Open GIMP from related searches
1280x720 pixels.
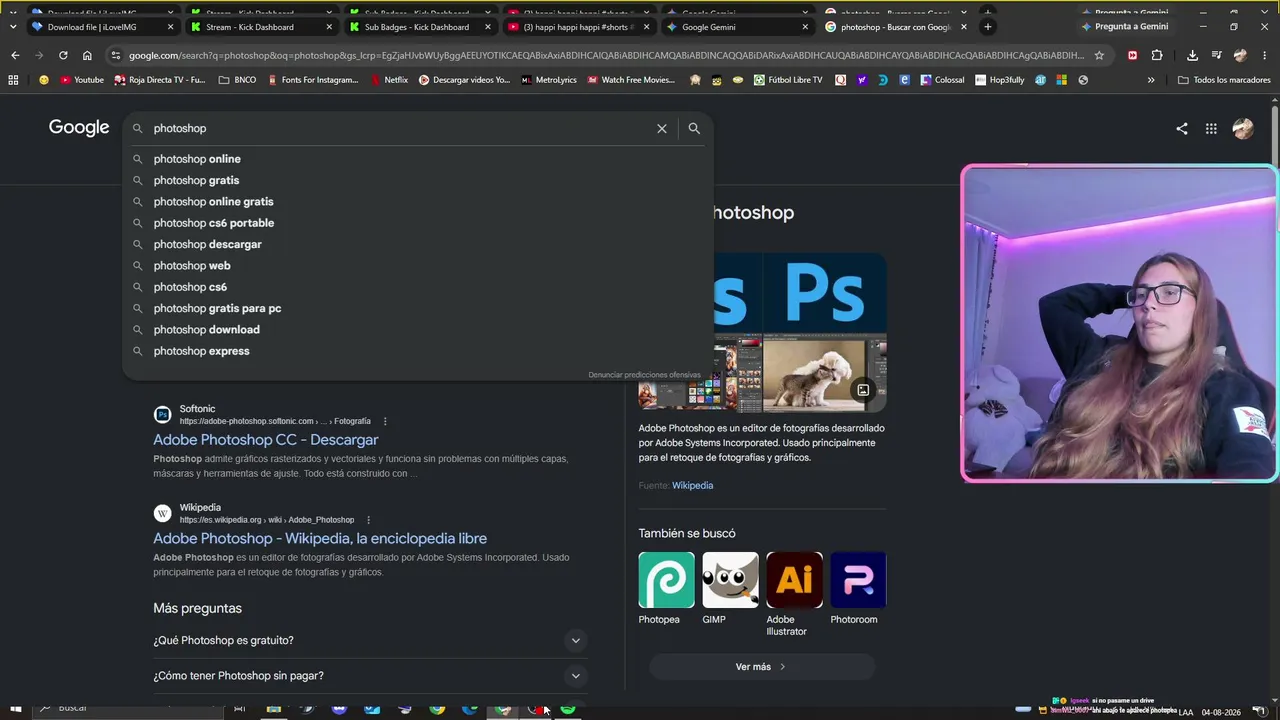pyautogui.click(x=730, y=589)
